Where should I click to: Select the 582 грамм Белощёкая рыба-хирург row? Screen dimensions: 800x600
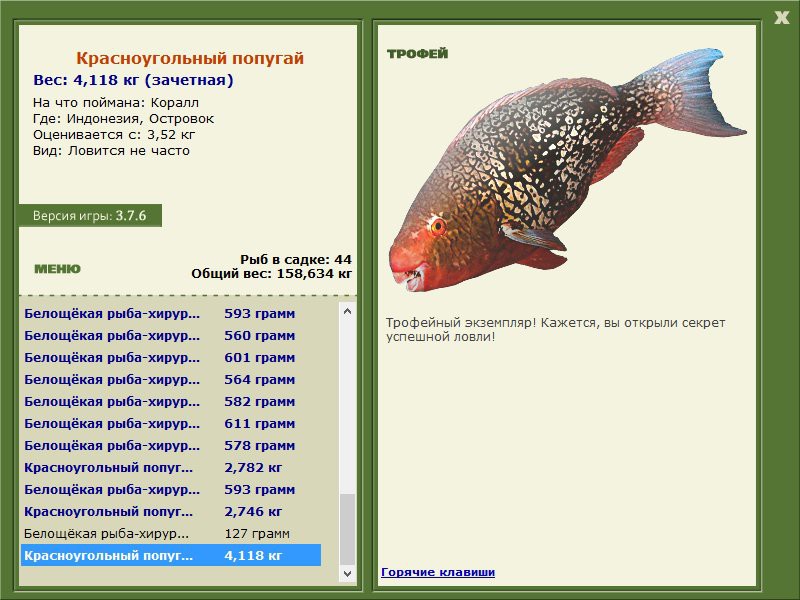point(171,402)
